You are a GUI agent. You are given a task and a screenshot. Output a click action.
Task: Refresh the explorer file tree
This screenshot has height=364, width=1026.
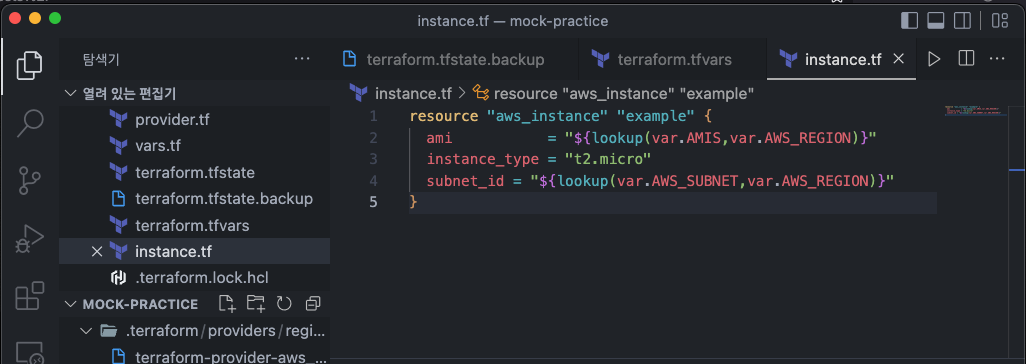coord(284,303)
